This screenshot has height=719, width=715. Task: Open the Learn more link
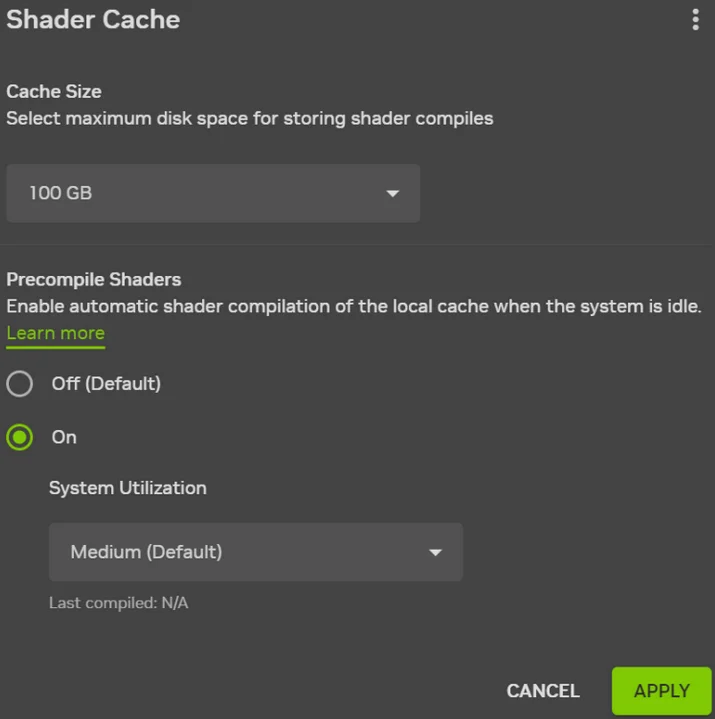[55, 333]
